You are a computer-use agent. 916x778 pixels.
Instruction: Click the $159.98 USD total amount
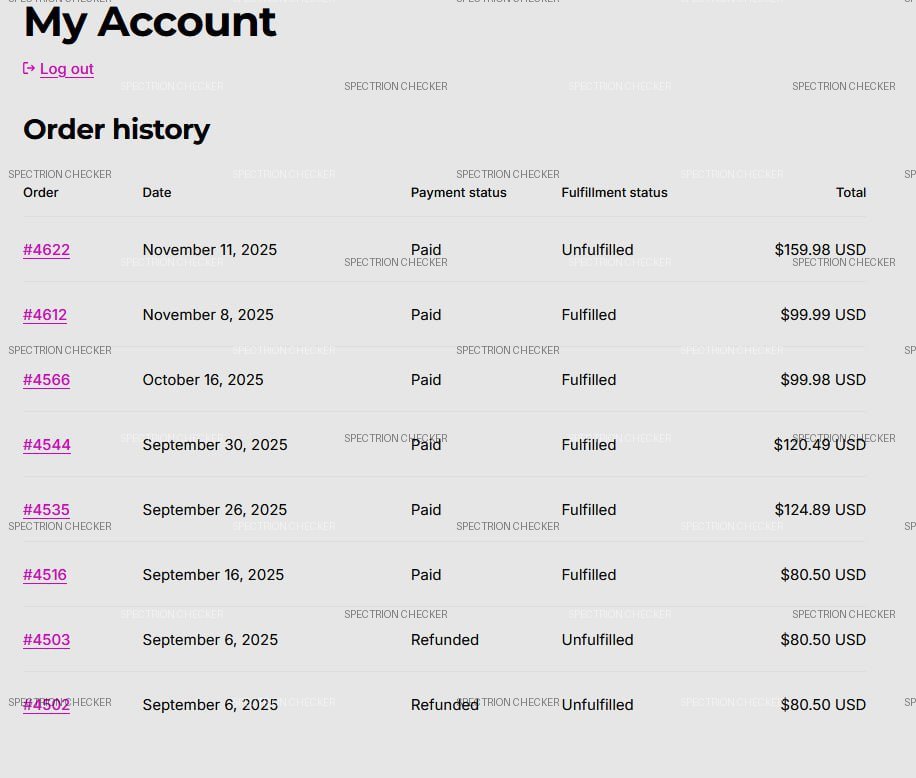point(820,250)
